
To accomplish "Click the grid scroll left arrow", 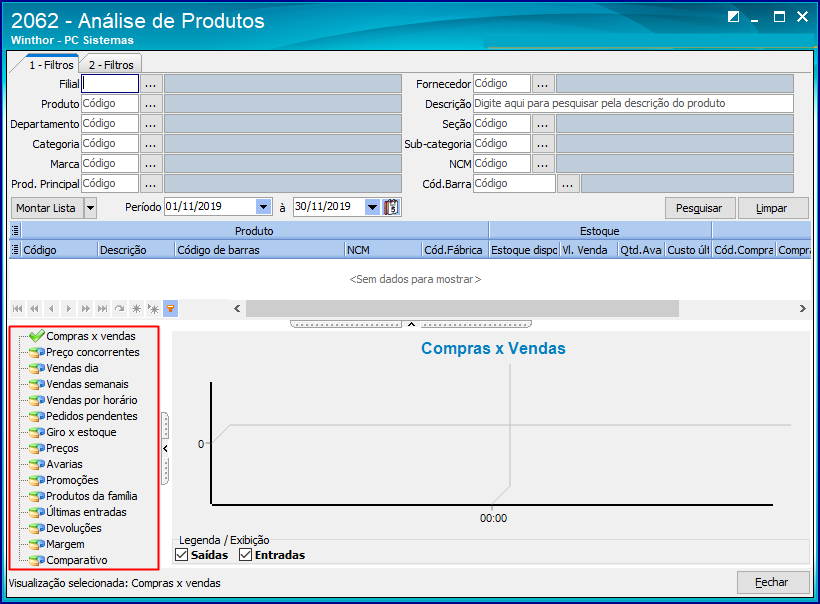I will 237,309.
